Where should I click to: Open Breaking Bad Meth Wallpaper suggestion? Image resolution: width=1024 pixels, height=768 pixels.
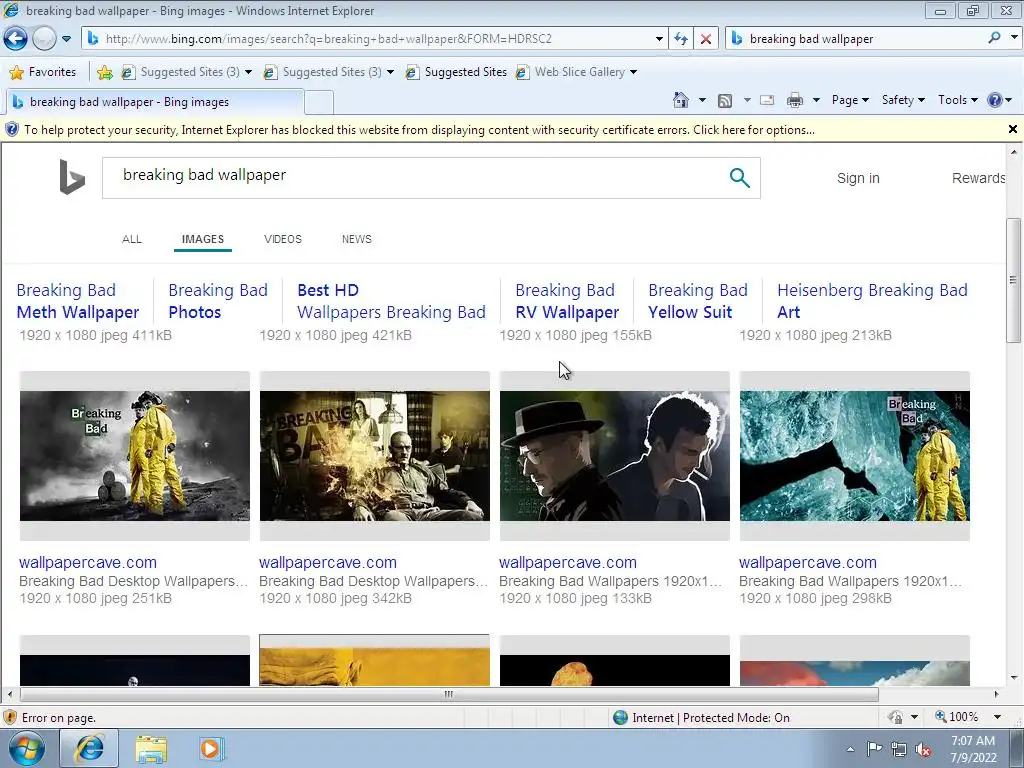[78, 301]
